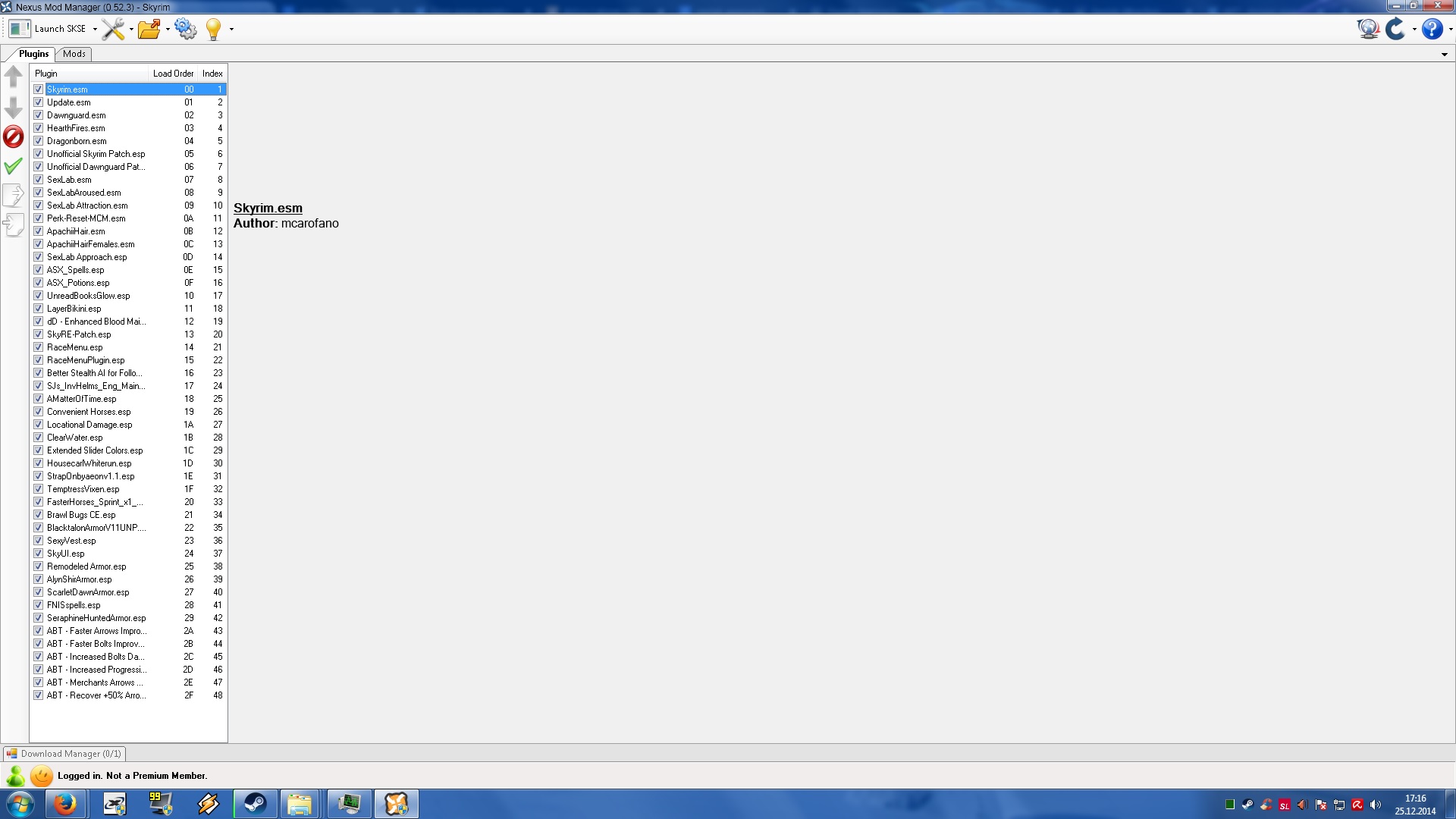
Task: Click the move plugin down arrow
Action: (x=14, y=109)
